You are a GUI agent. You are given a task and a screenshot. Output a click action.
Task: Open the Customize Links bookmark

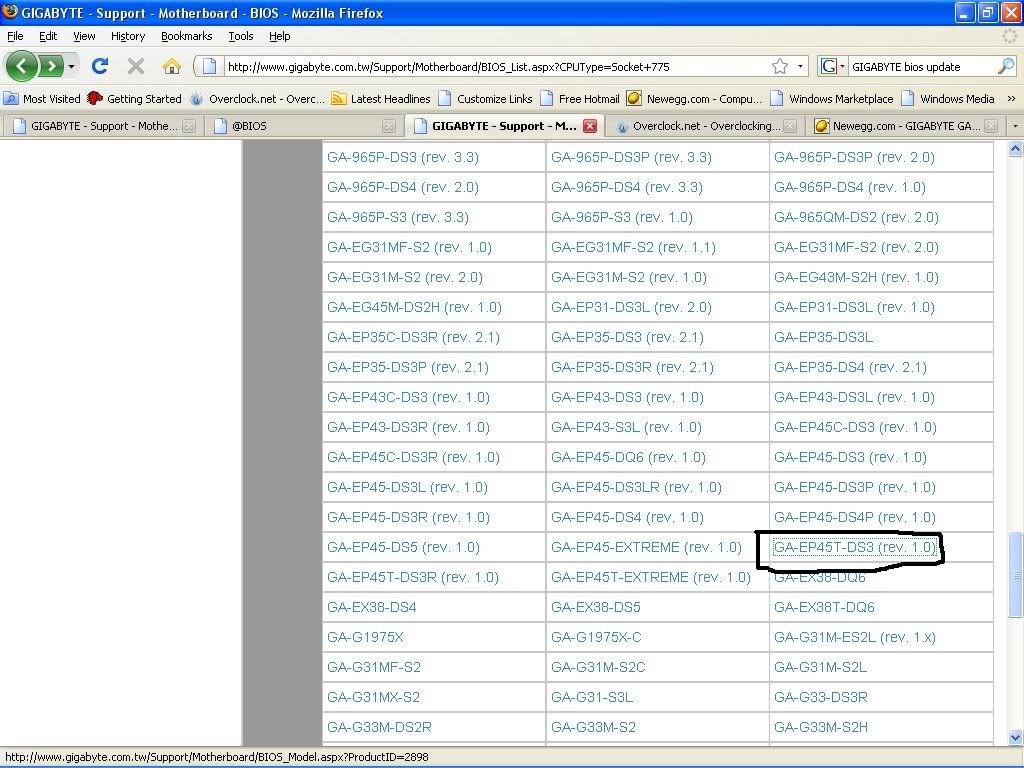point(485,99)
